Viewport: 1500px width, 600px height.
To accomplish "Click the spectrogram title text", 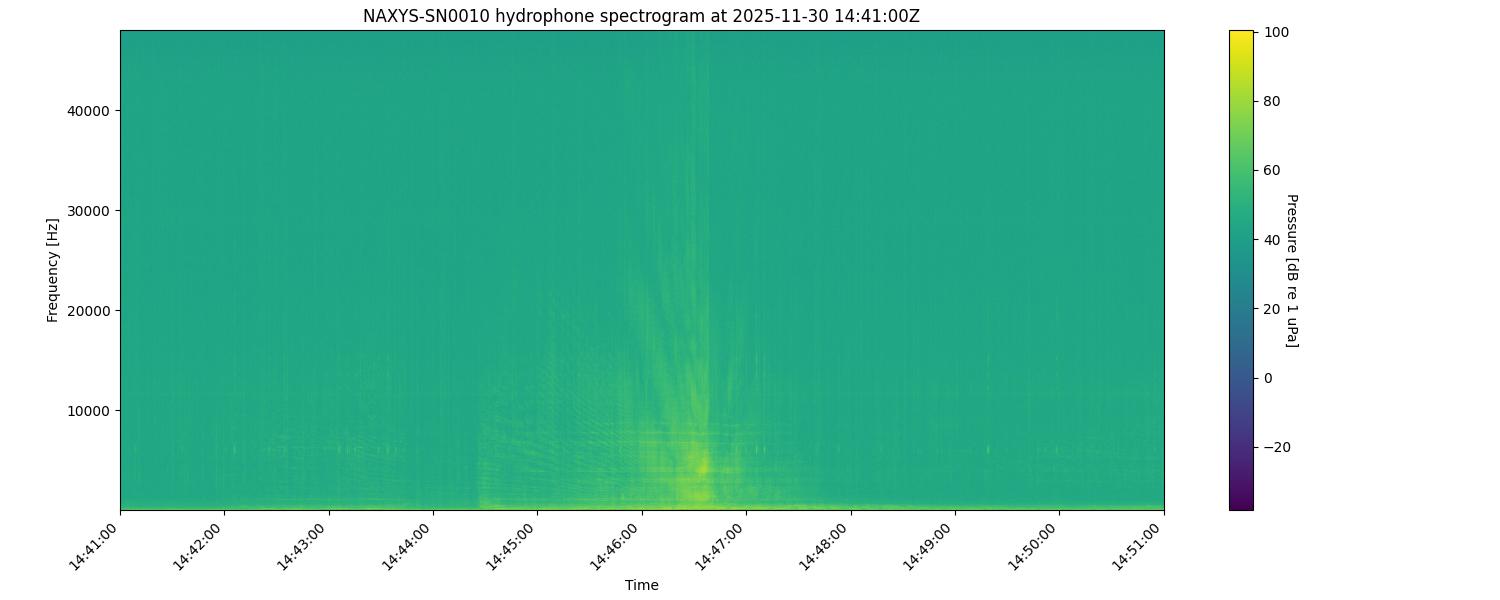I will [641, 16].
